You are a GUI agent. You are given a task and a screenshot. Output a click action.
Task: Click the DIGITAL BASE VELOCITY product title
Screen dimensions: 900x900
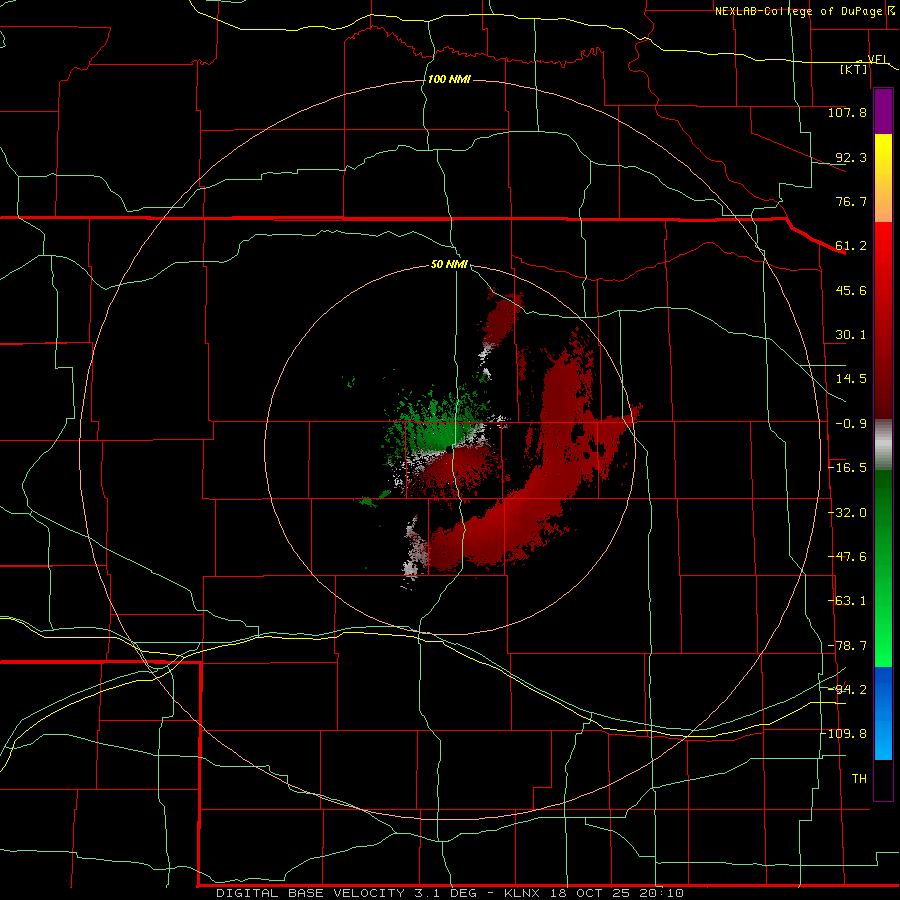tap(311, 893)
